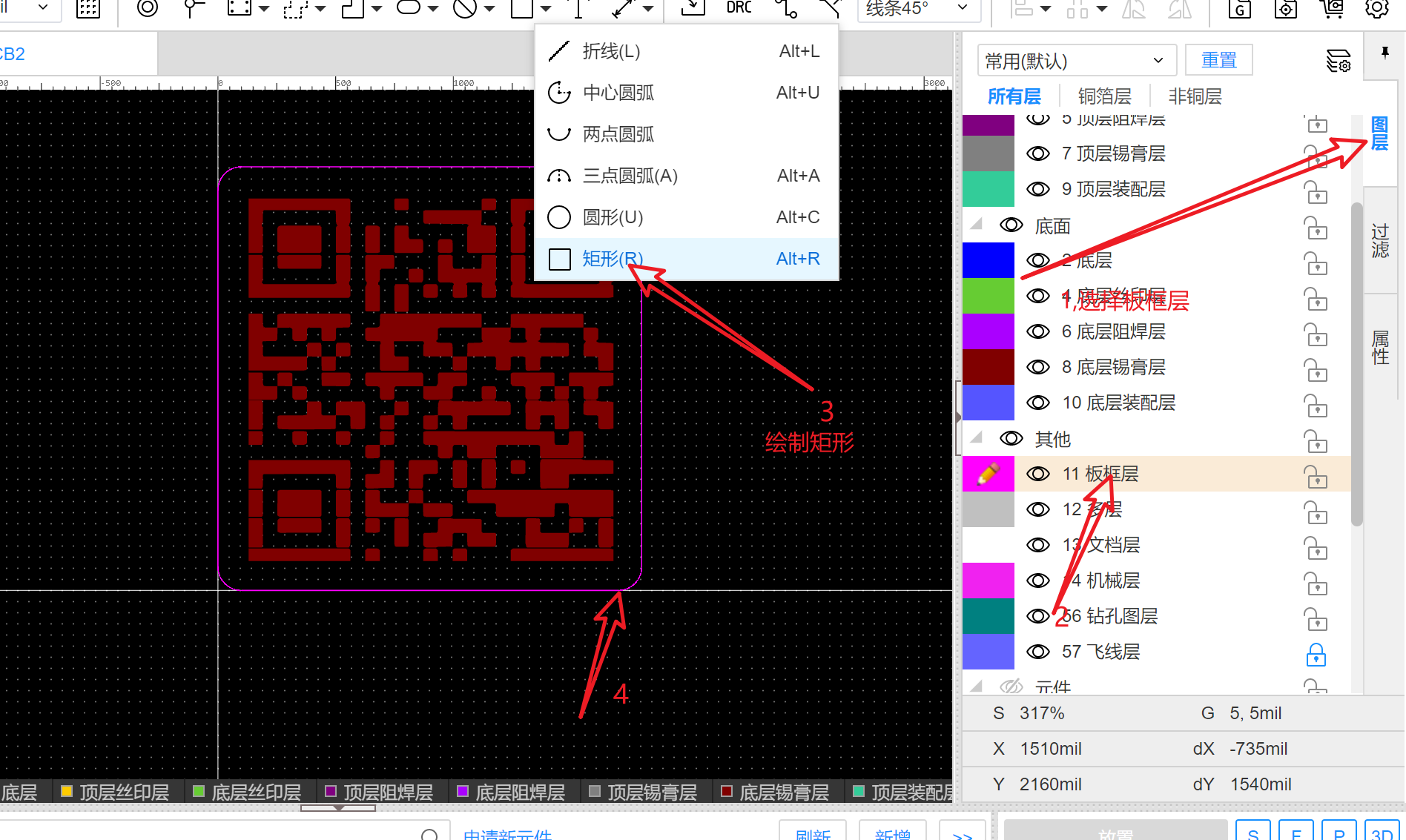Open the shopping cart order icon
The height and width of the screenshot is (840, 1406).
1332,8
